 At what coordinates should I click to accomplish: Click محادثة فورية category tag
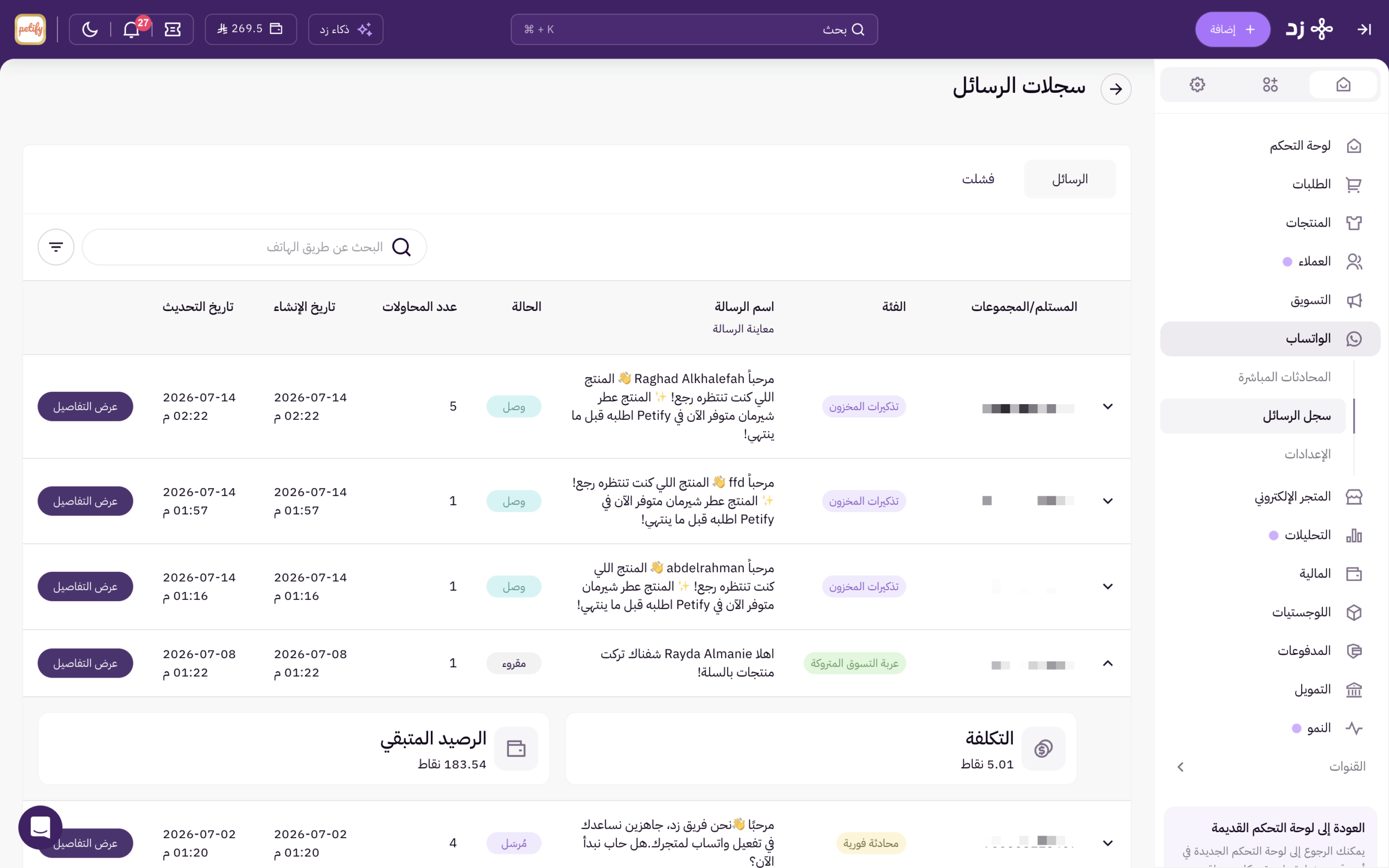[871, 843]
